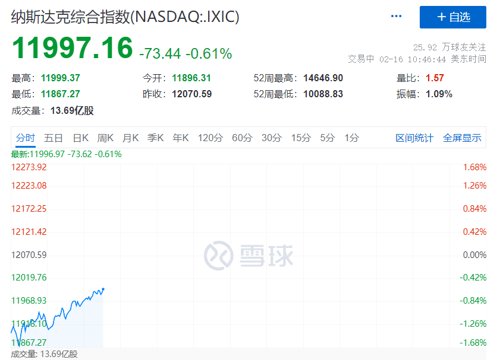Show the 月K monthly chart
Screen dimensions: 500x360
[x=130, y=138]
